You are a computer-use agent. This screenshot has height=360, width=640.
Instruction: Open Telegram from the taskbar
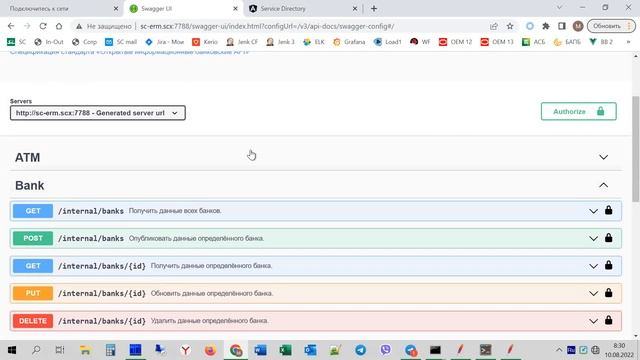point(360,350)
